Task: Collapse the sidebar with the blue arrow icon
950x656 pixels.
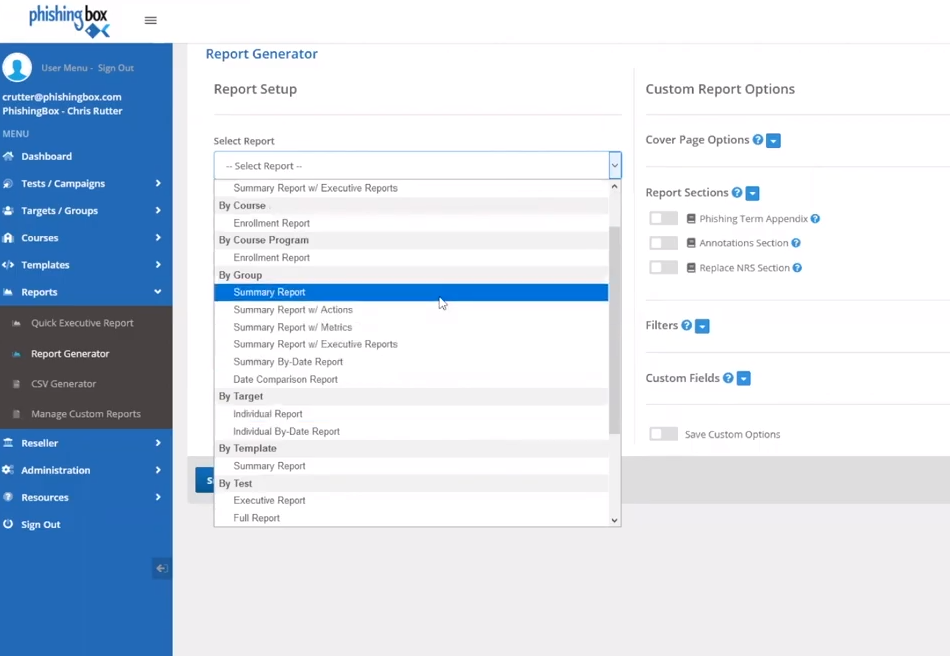Action: [161, 568]
